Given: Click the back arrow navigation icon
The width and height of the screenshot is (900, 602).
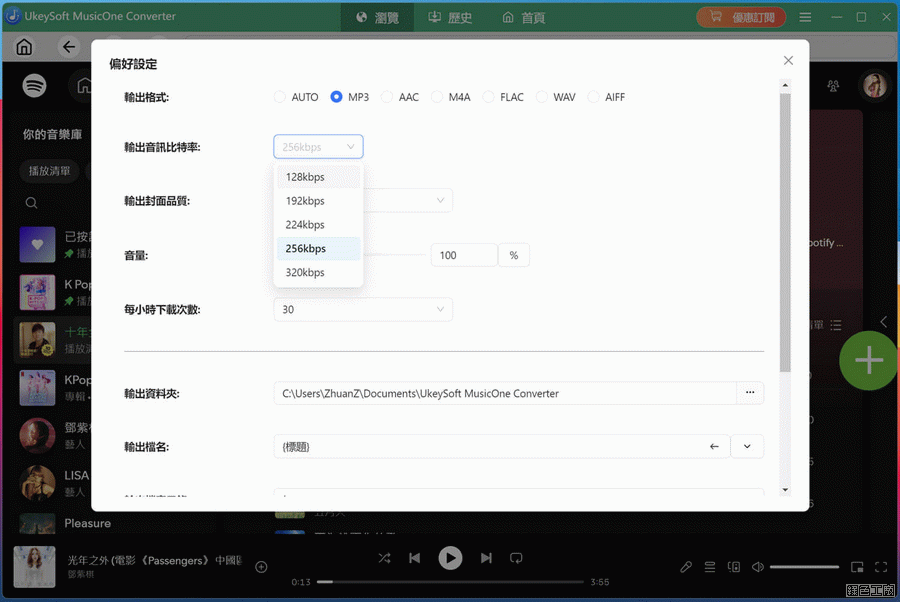Looking at the screenshot, I should click(x=69, y=47).
